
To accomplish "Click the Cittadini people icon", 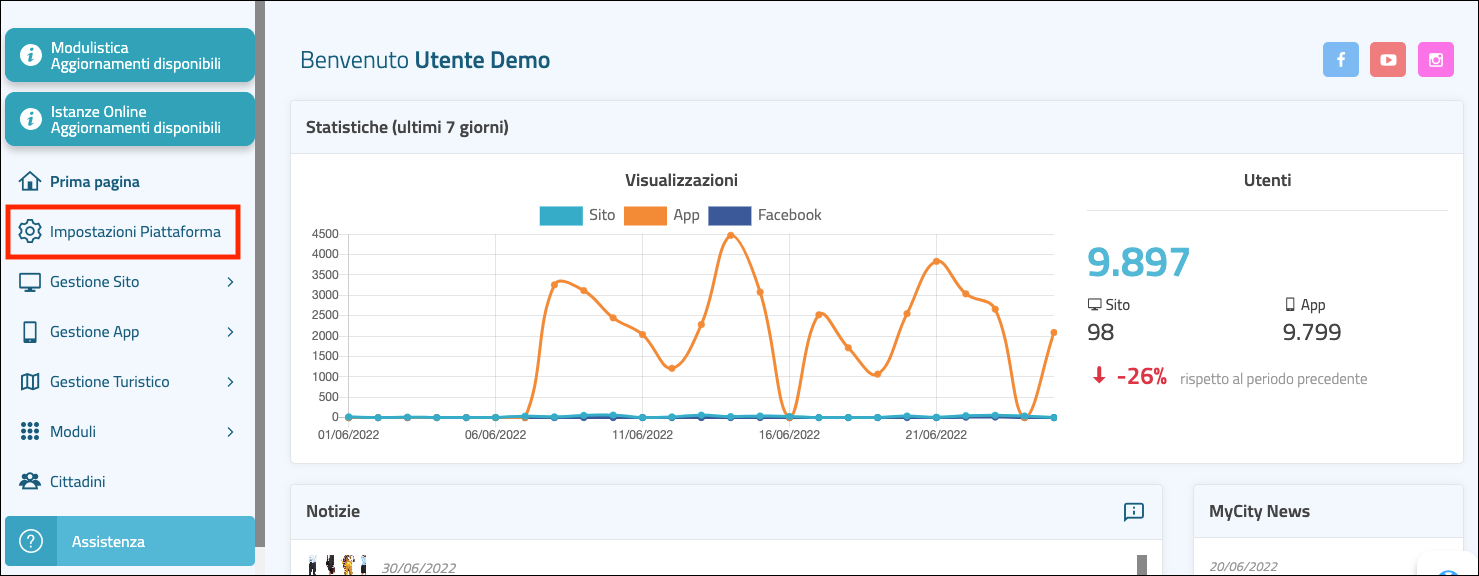I will (x=30, y=482).
